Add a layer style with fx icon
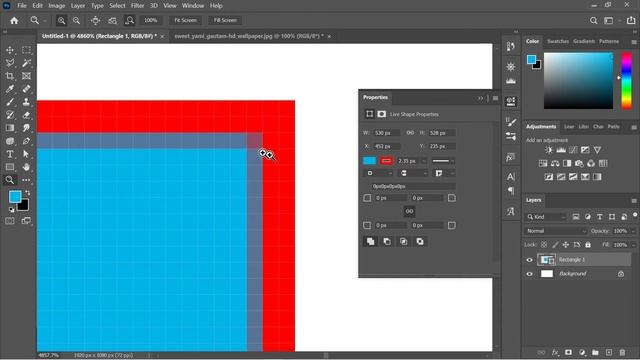 tap(555, 352)
